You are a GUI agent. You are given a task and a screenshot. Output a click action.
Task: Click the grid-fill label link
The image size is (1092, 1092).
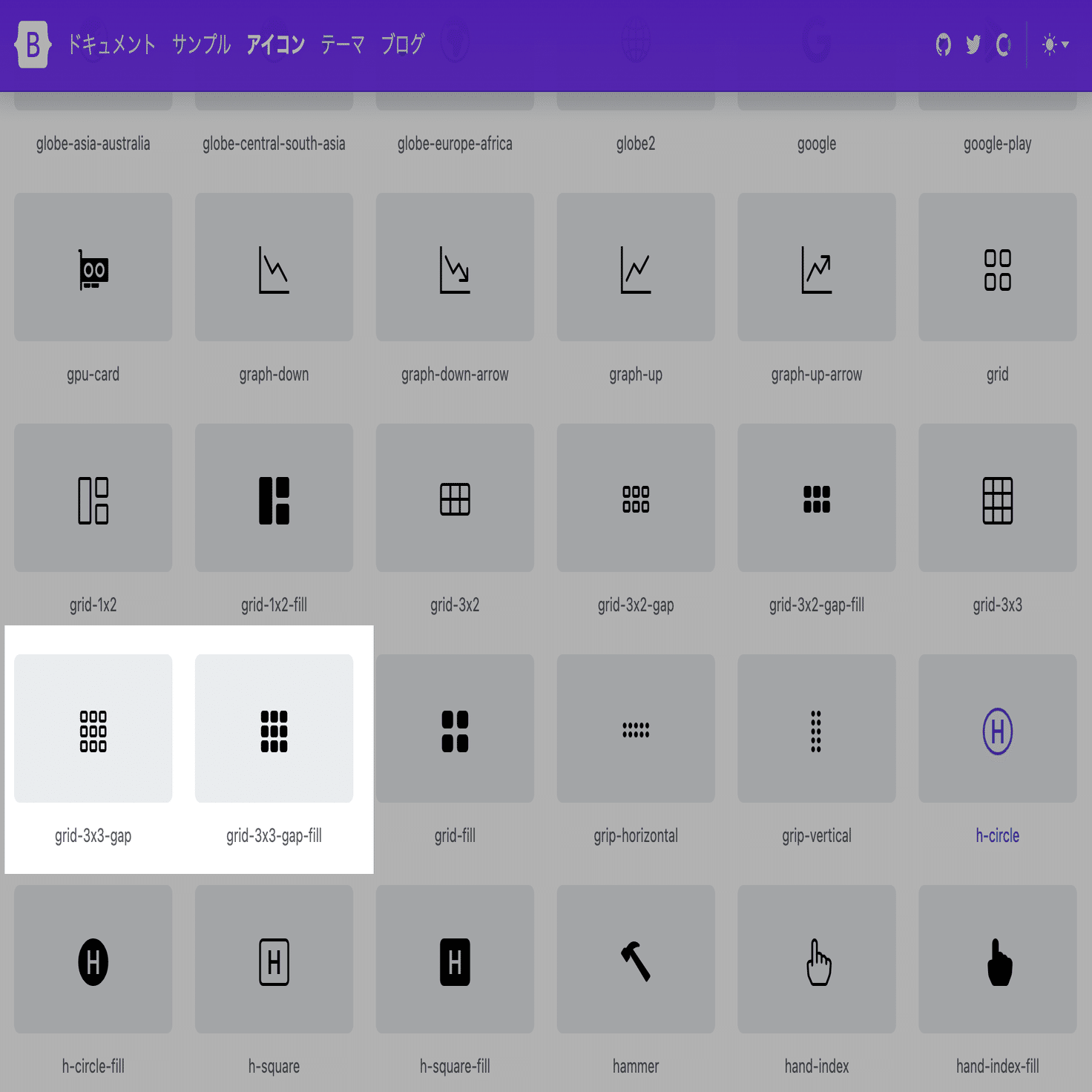coord(455,835)
